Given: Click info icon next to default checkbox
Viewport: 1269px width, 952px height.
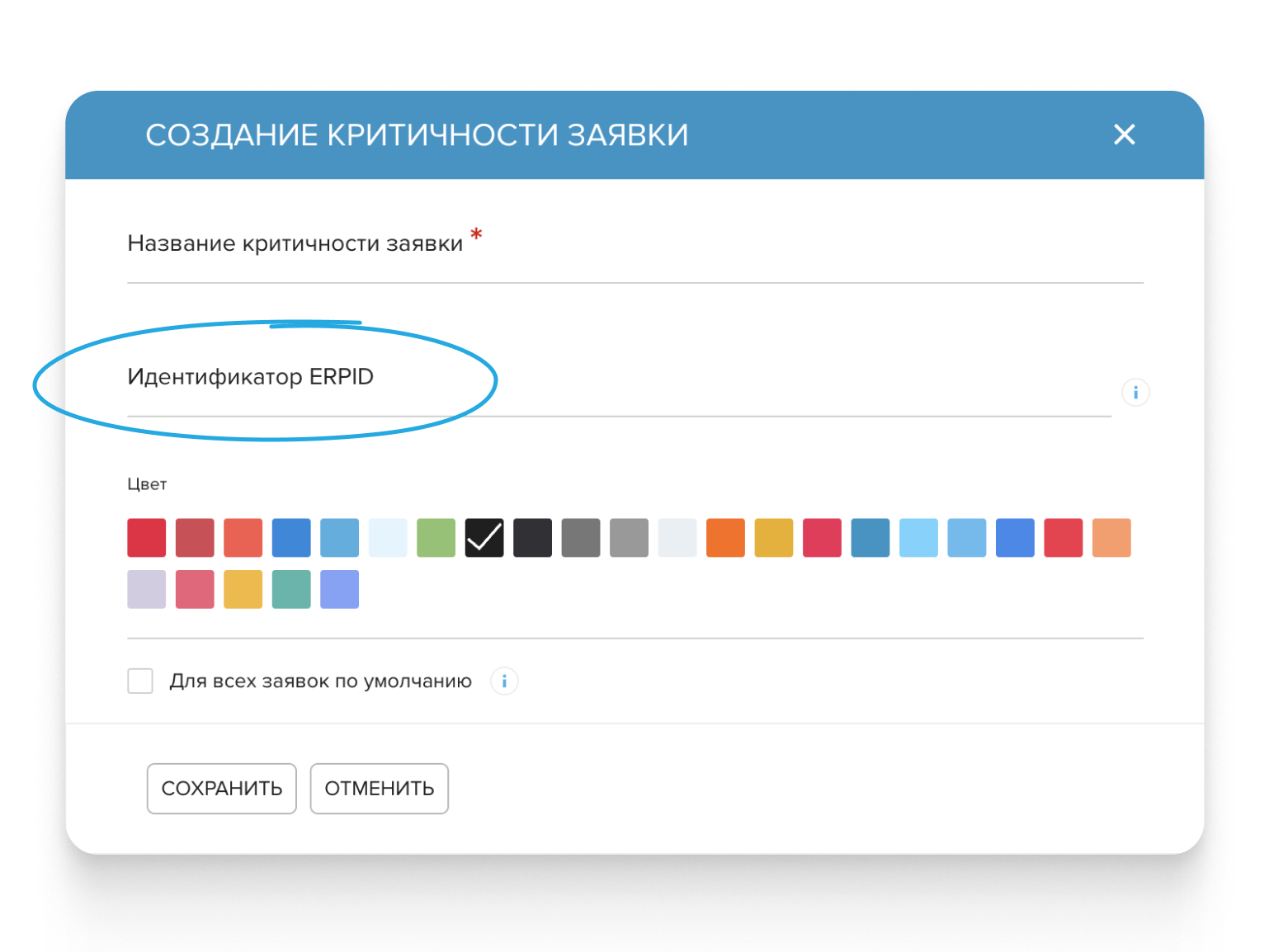Looking at the screenshot, I should pos(504,681).
